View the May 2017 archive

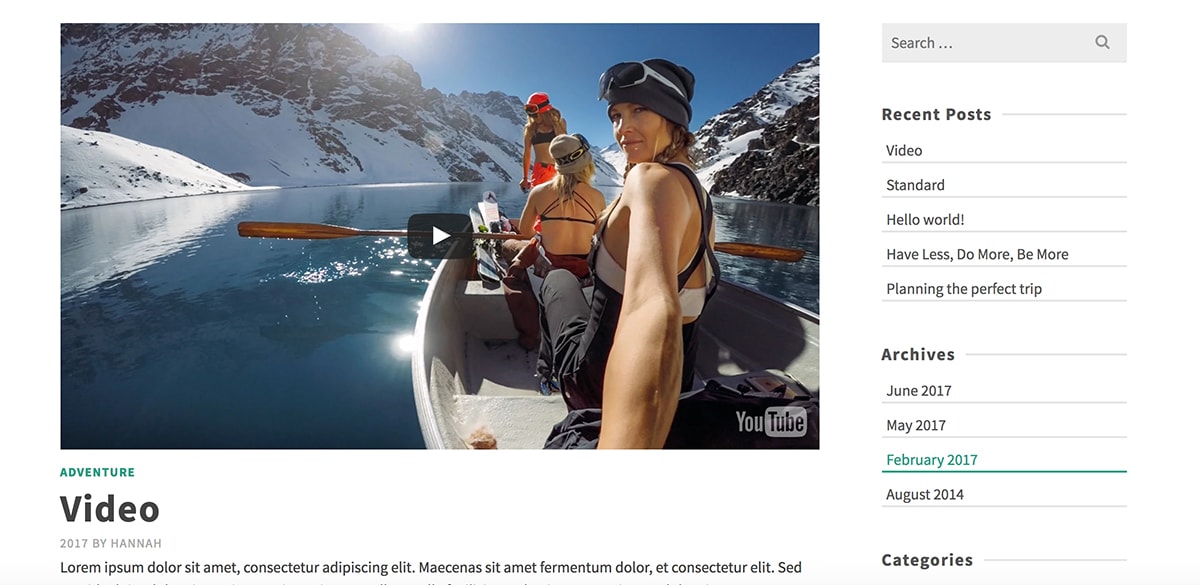click(x=915, y=426)
